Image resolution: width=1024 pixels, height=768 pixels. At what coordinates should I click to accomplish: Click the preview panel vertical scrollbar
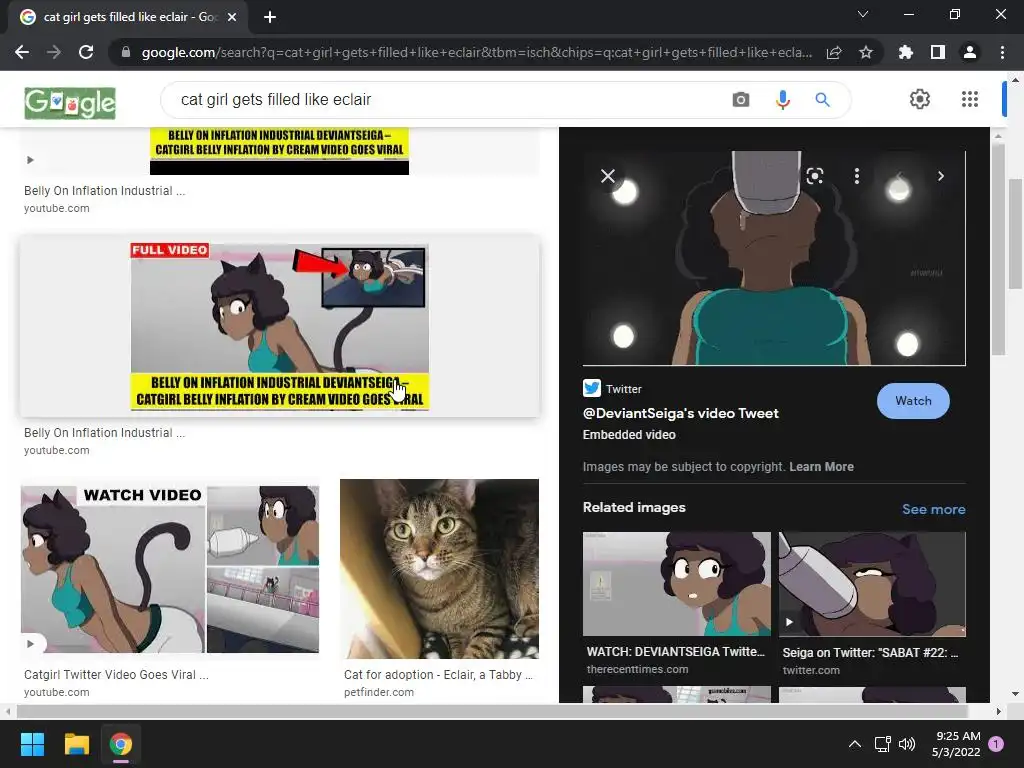pos(998,248)
